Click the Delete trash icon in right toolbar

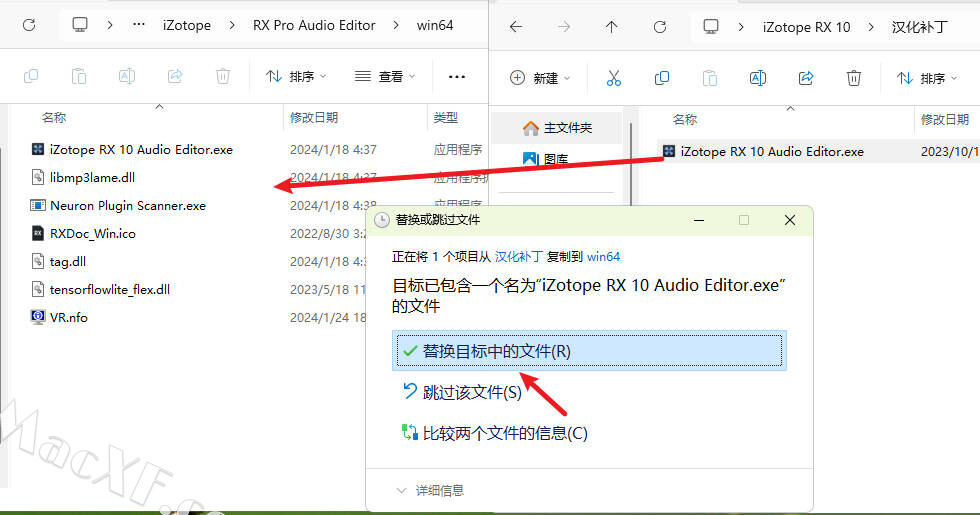[854, 78]
